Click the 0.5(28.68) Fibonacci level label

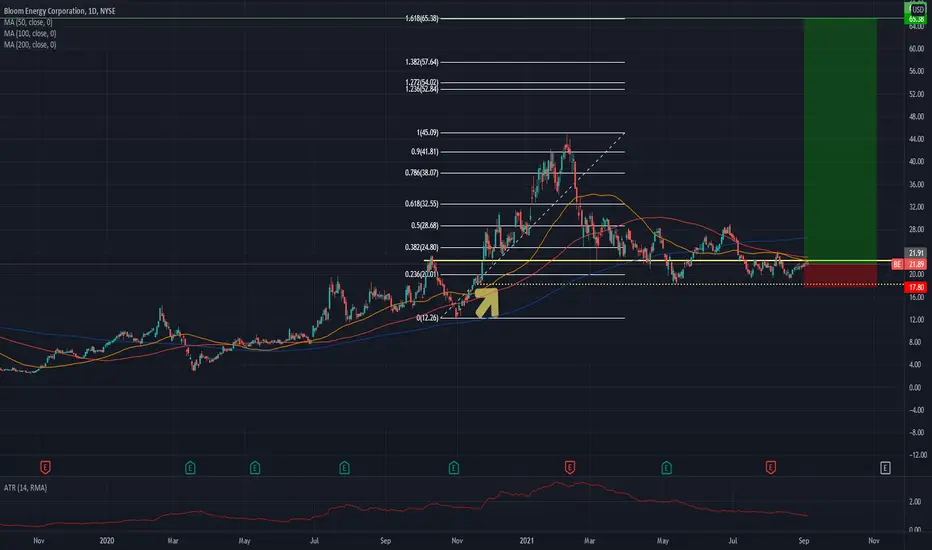point(424,225)
